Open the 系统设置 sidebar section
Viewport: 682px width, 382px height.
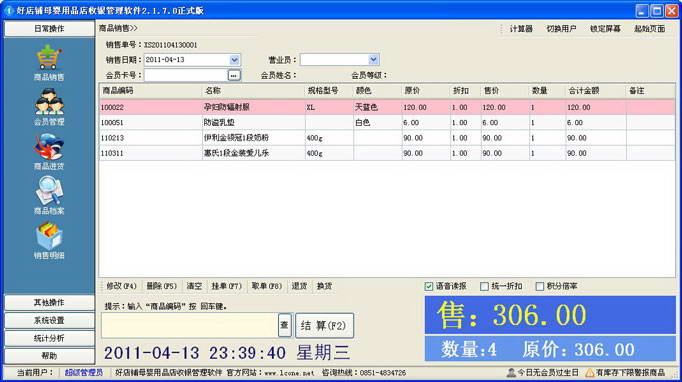tap(49, 320)
